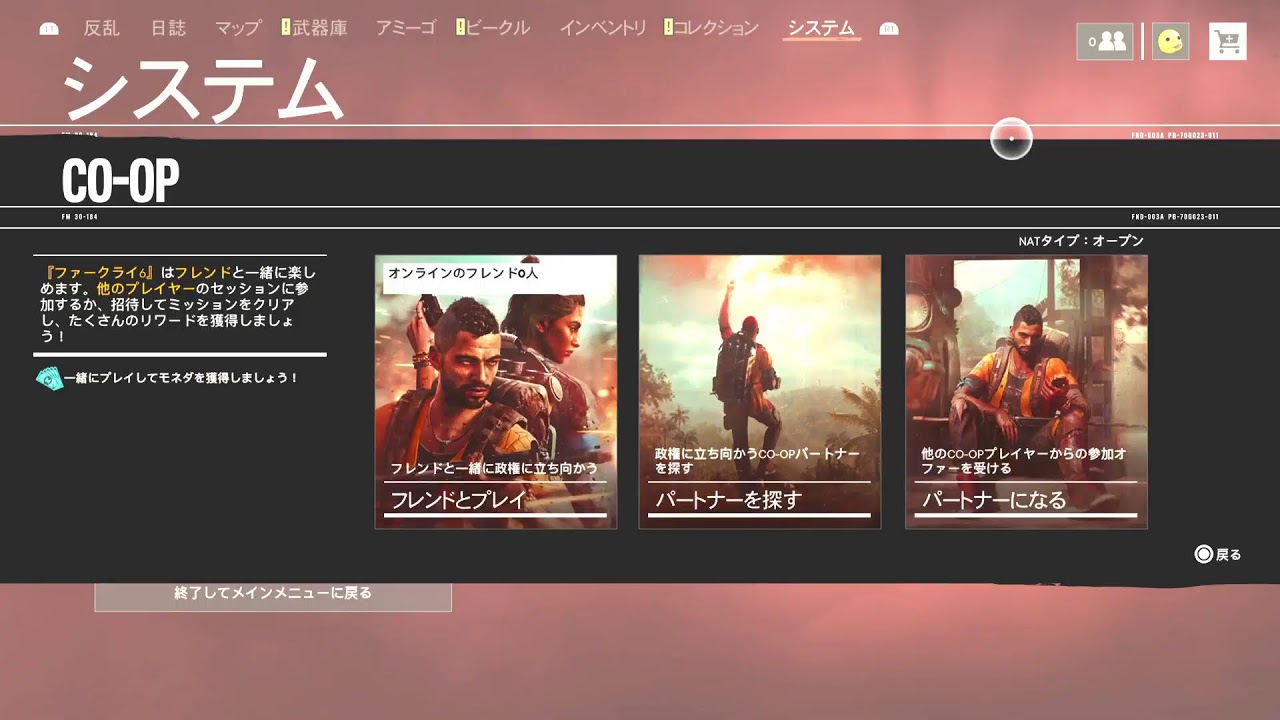
Task: Go to the アミーゴ tab
Action: coord(405,28)
